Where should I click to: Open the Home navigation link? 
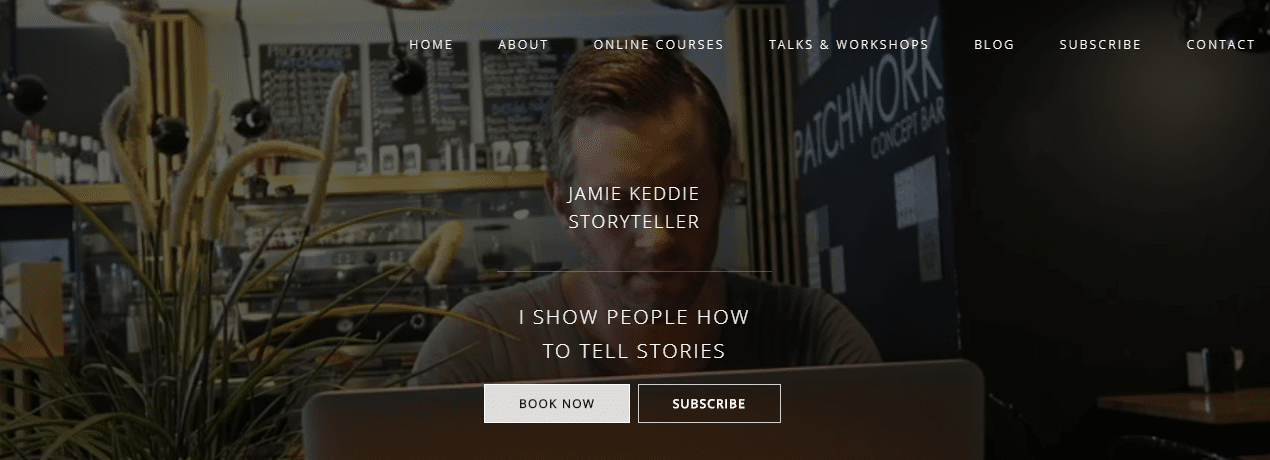pos(431,45)
